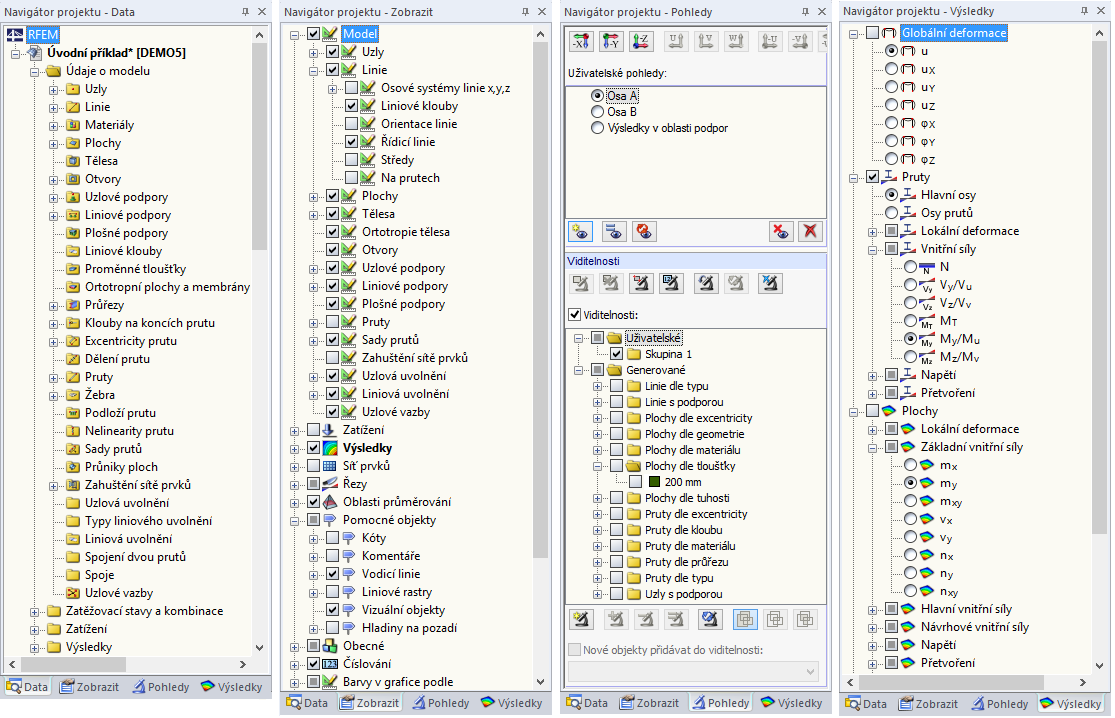Click the user view list eye icon
The image size is (1115, 718).
[x=613, y=231]
